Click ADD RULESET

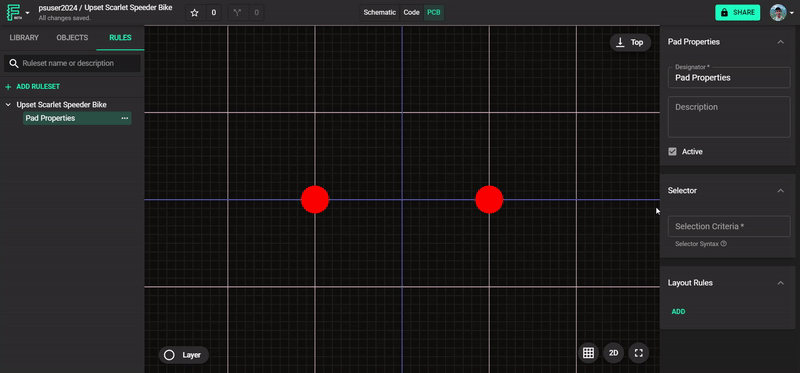pos(33,87)
